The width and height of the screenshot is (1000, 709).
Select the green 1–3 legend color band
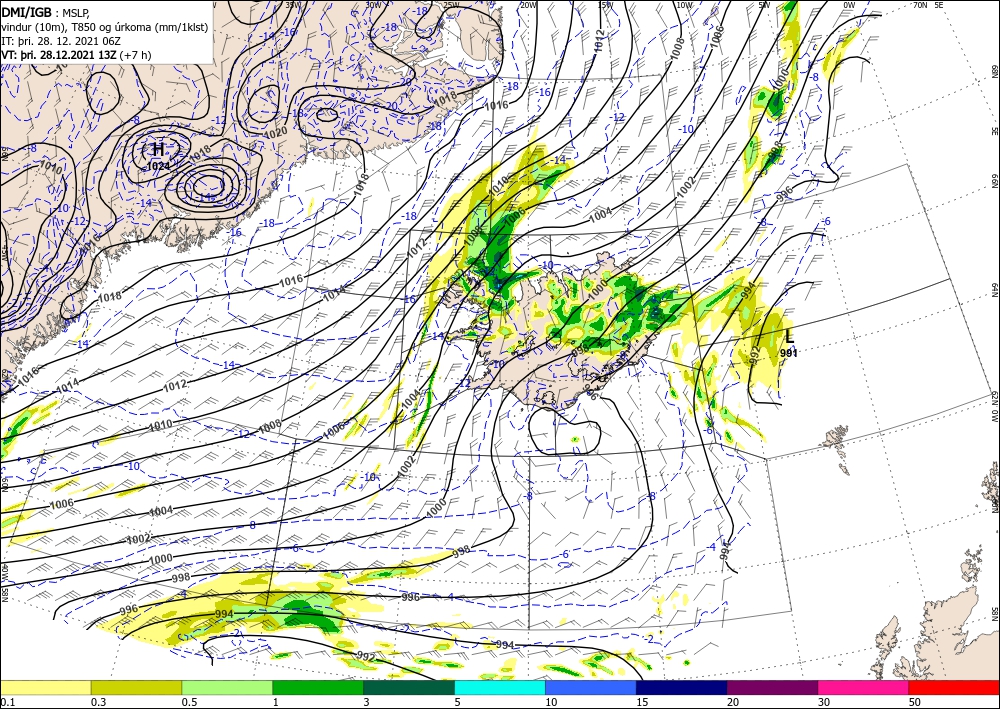[x=318, y=687]
